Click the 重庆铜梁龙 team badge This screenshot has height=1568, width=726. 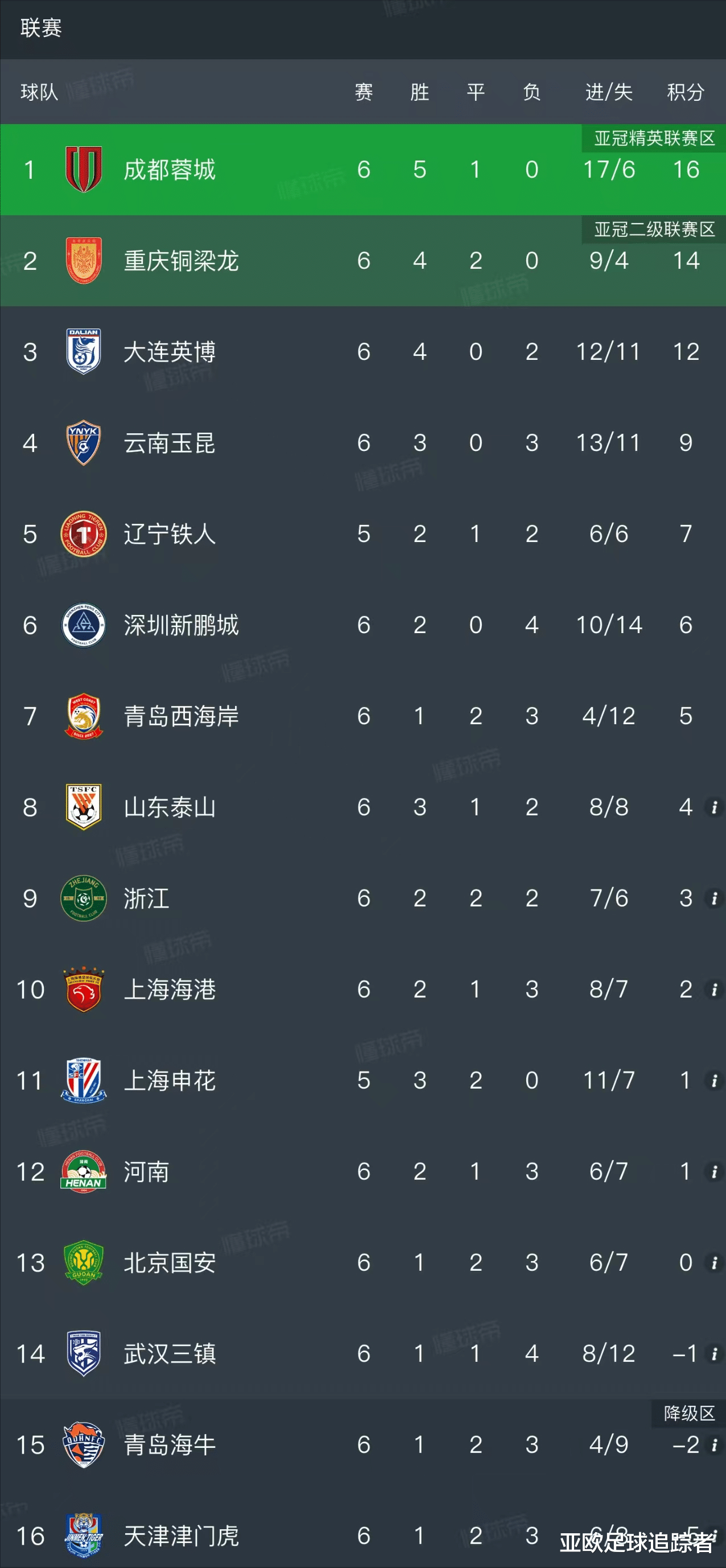pos(83,261)
